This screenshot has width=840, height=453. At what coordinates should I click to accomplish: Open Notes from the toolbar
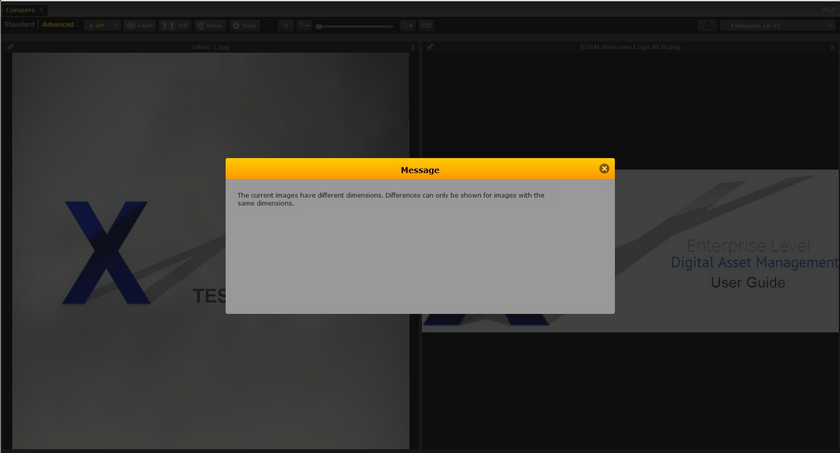tap(210, 25)
